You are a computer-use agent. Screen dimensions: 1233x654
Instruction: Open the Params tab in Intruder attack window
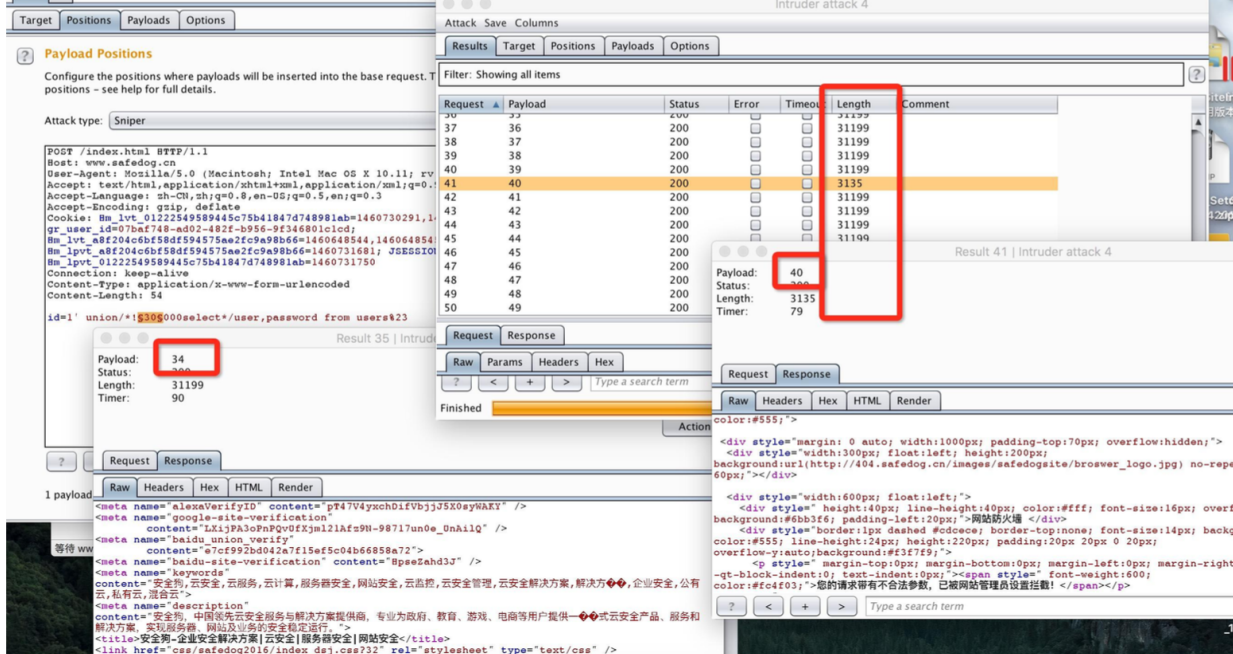[x=505, y=362]
